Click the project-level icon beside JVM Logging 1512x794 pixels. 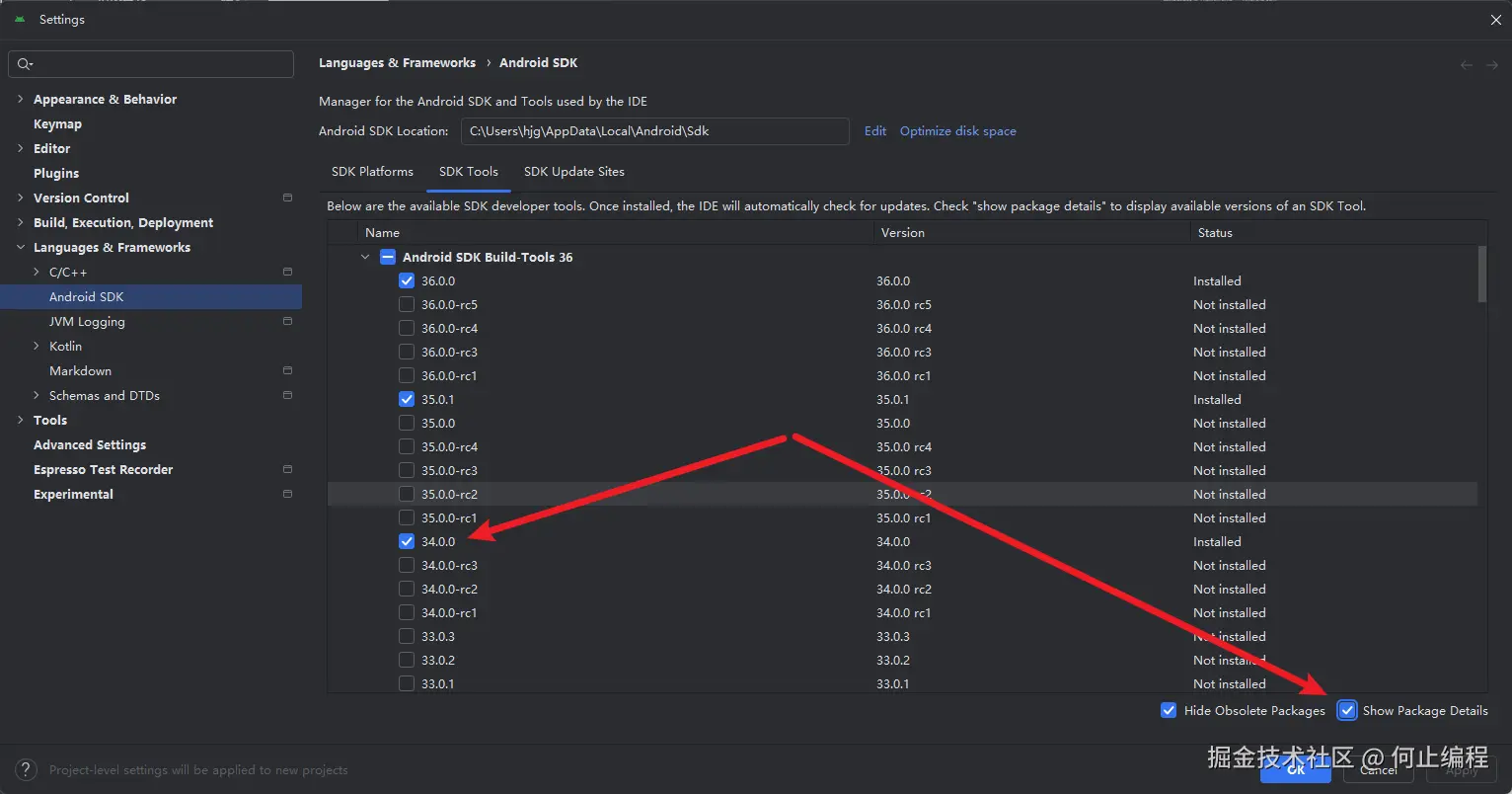click(287, 321)
